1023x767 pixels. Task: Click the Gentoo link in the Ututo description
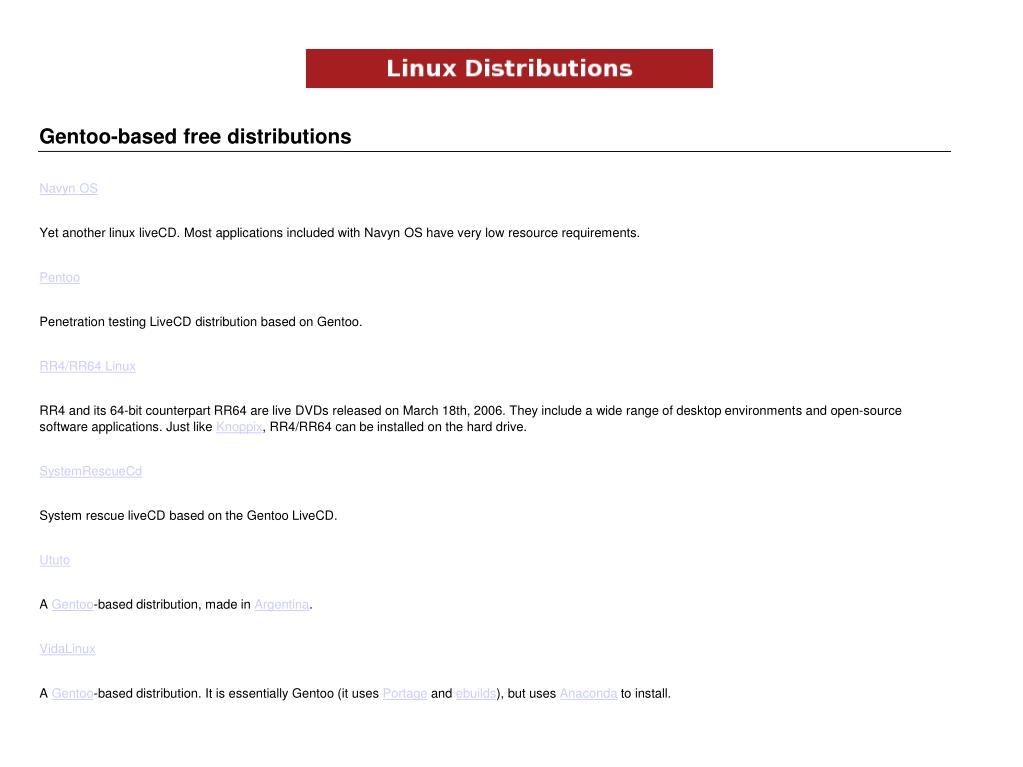point(72,605)
